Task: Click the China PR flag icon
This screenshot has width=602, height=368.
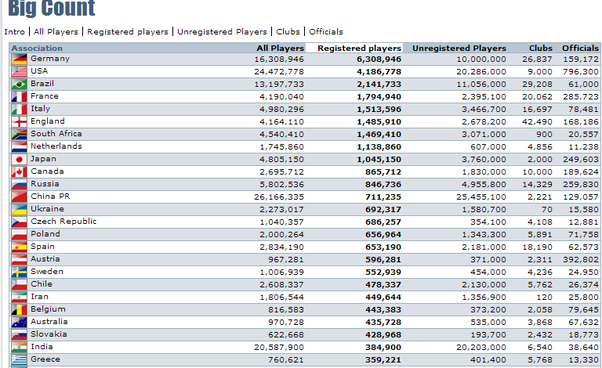Action: 19,197
